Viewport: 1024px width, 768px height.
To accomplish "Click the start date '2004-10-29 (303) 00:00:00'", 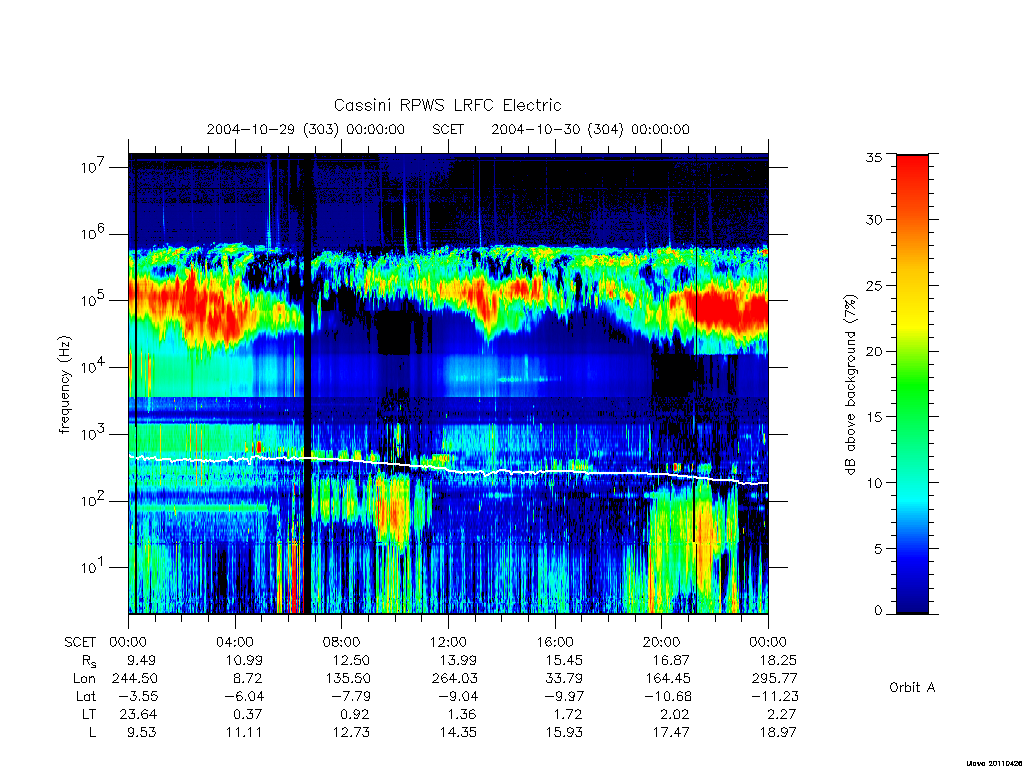I will pyautogui.click(x=306, y=129).
